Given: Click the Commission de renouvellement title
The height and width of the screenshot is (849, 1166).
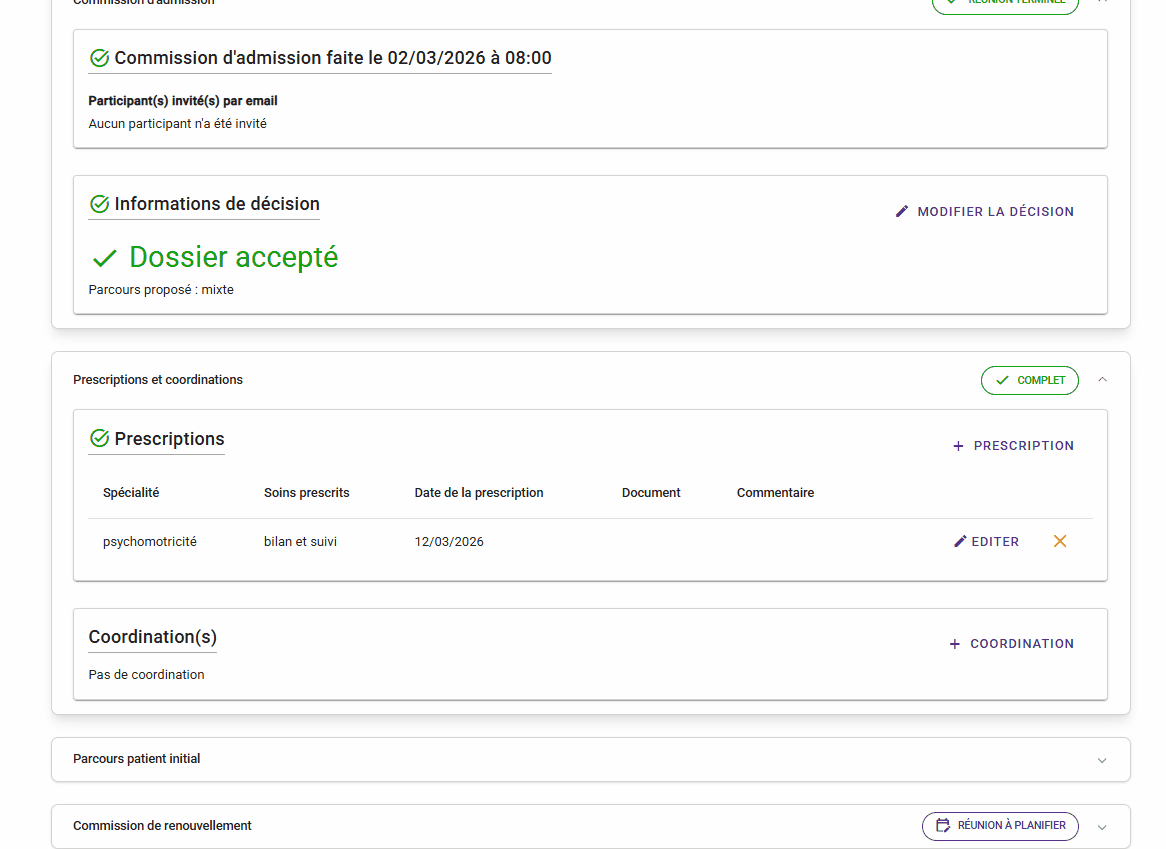Looking at the screenshot, I should coord(162,826).
